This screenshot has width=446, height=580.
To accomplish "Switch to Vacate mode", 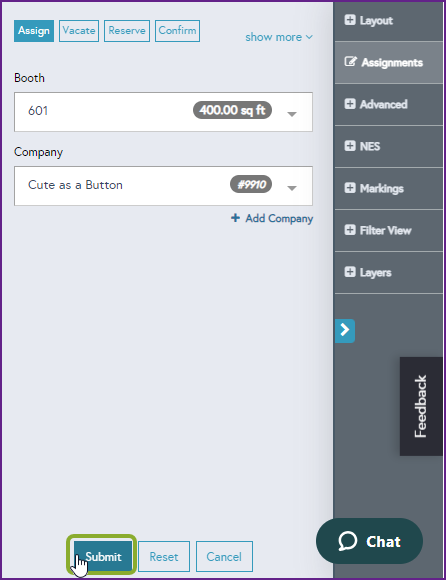I will 79,31.
